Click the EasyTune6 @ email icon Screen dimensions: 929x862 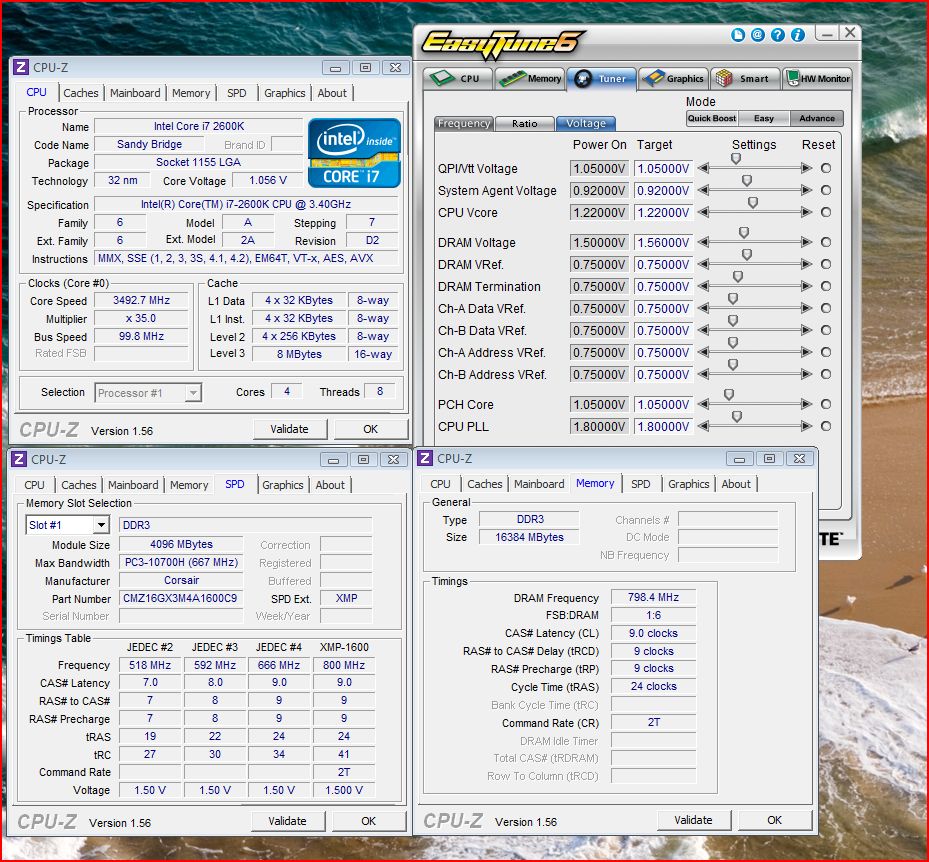[757, 34]
